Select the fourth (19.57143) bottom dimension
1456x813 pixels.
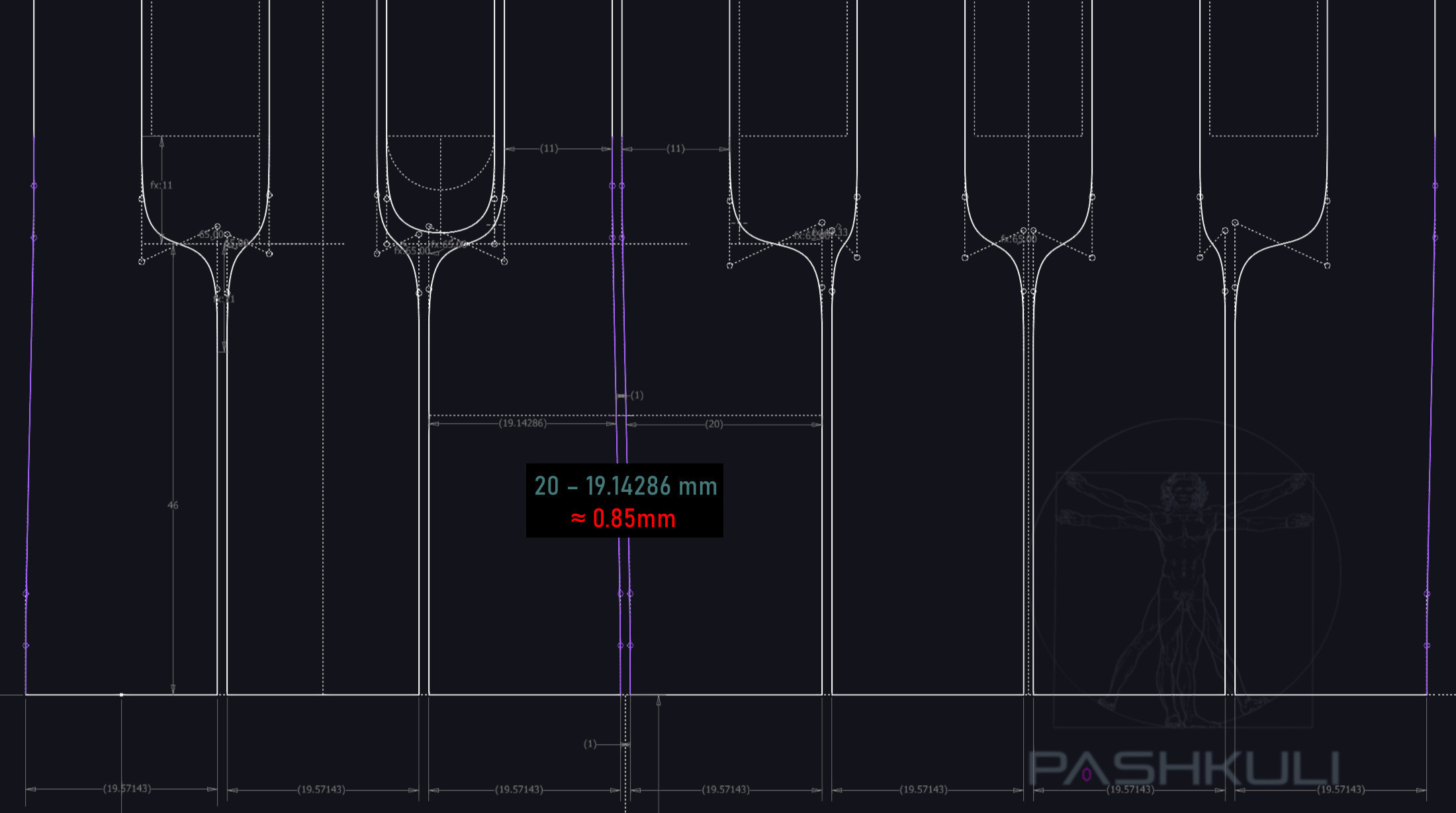[725, 789]
